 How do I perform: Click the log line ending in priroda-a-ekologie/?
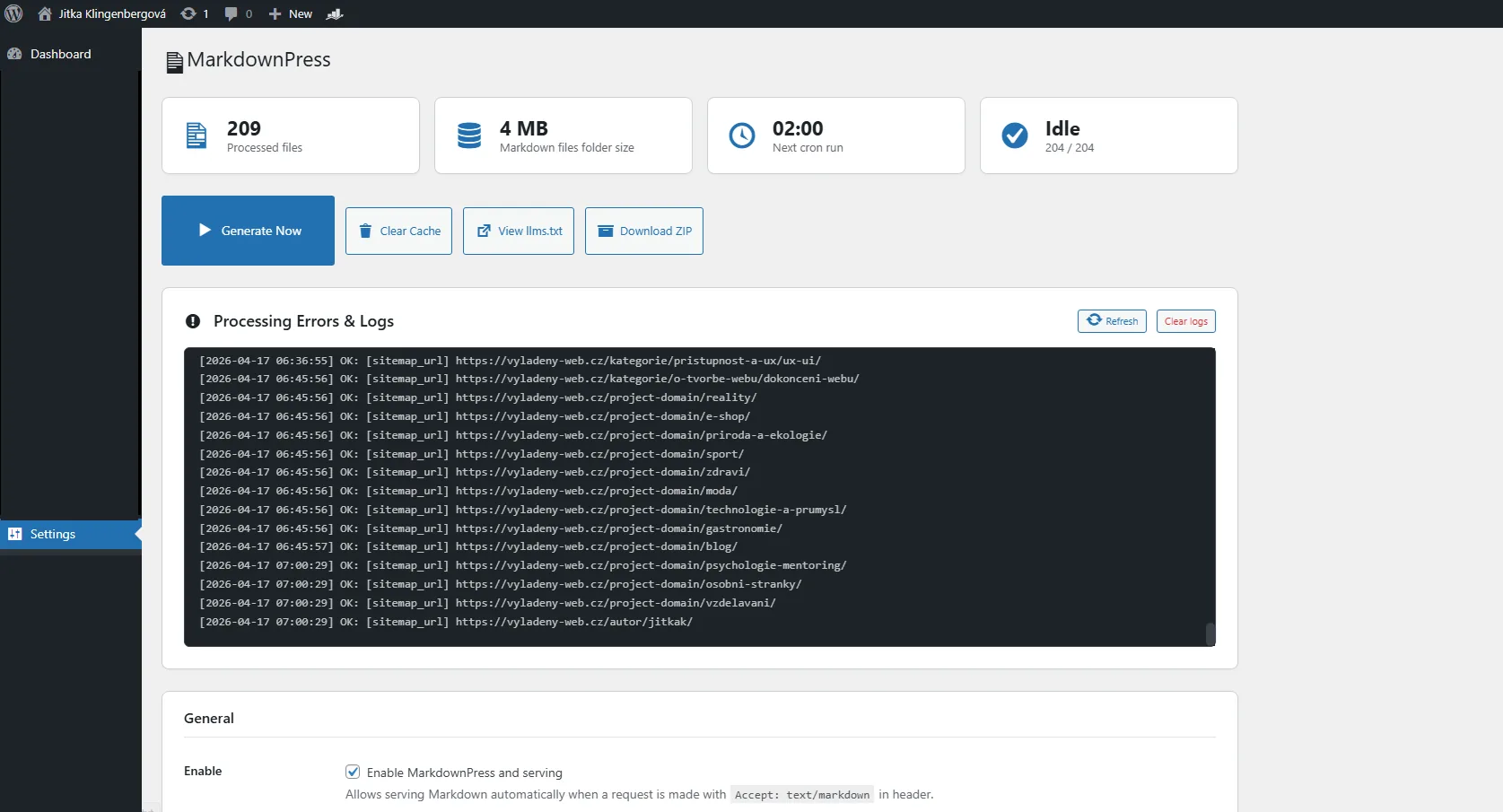click(513, 435)
